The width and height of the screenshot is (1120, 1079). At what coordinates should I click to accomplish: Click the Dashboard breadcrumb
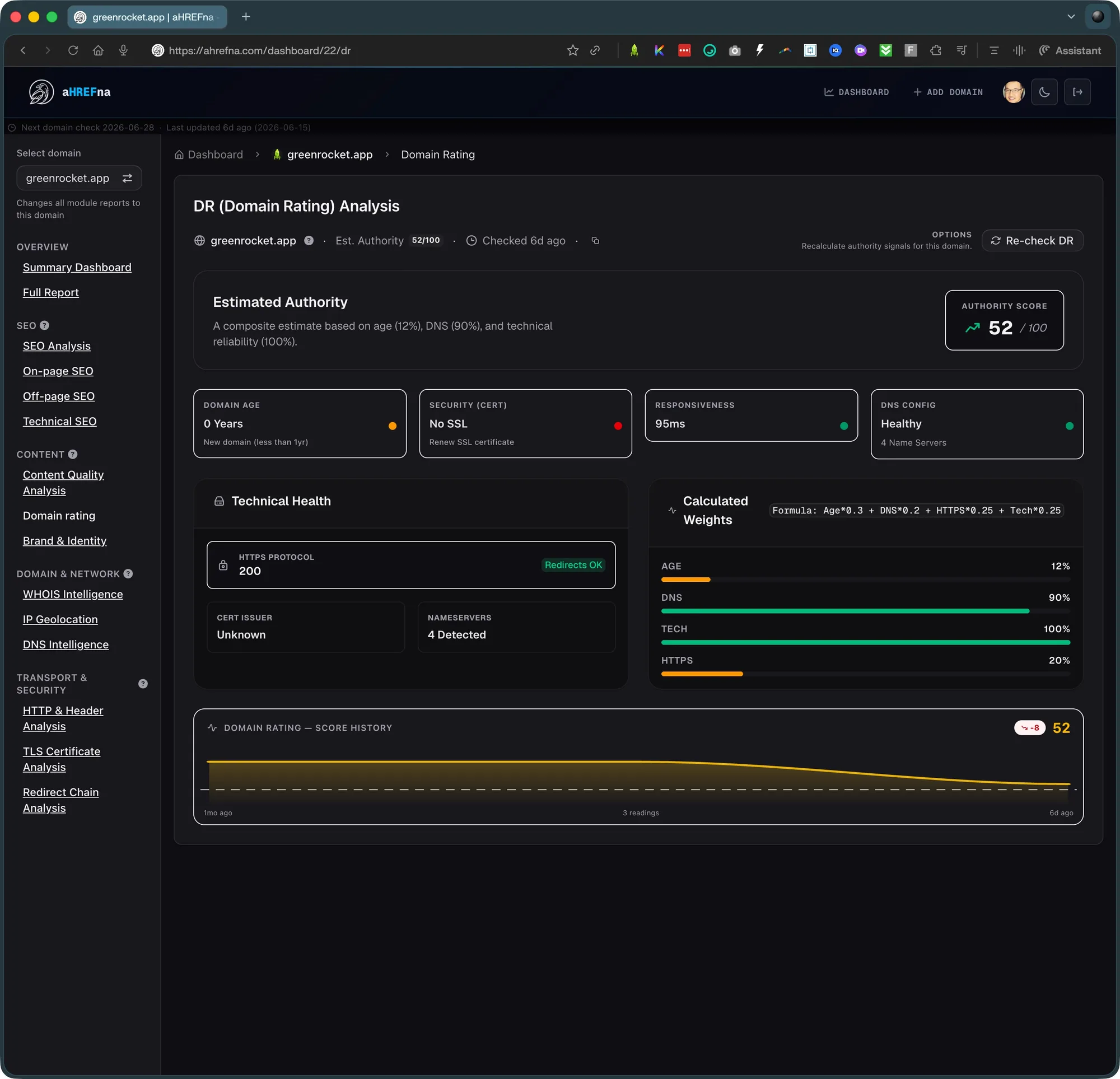pos(208,155)
